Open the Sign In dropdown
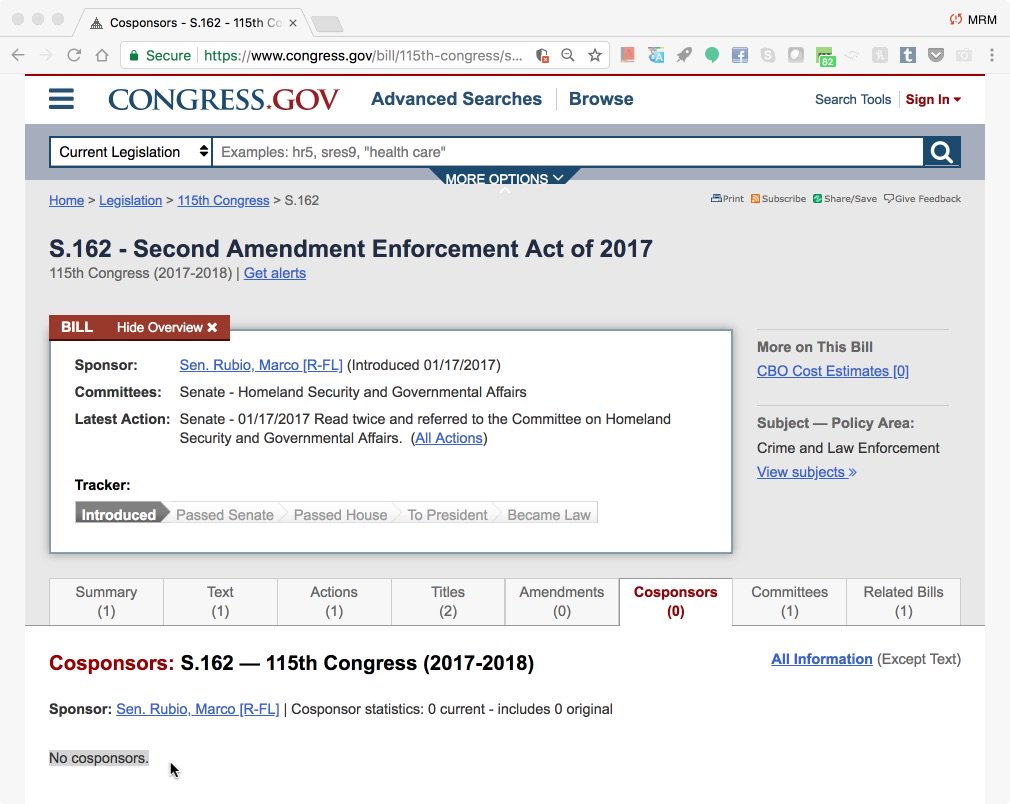This screenshot has width=1010, height=804. click(x=933, y=99)
